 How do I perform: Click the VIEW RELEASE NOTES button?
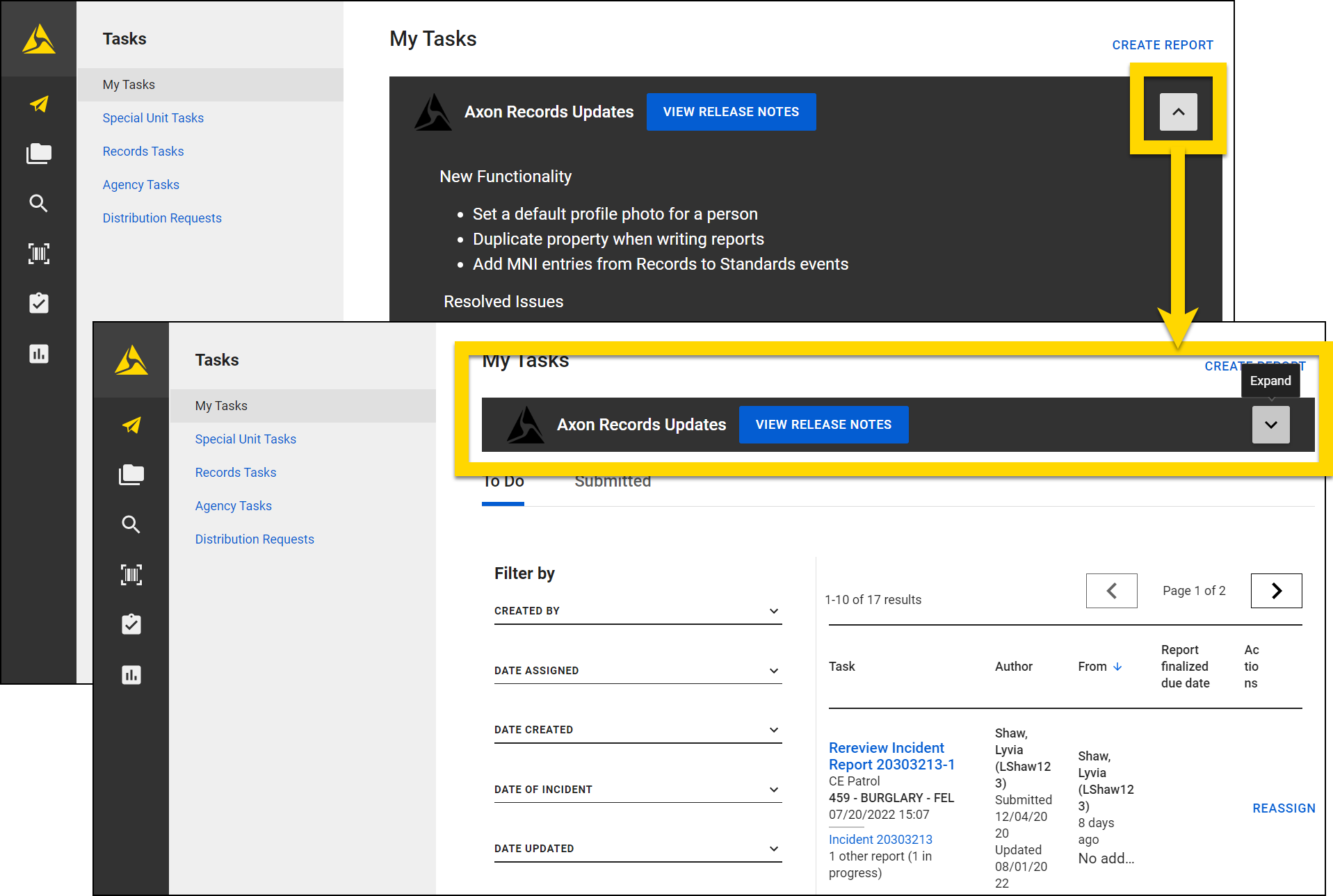click(x=823, y=424)
